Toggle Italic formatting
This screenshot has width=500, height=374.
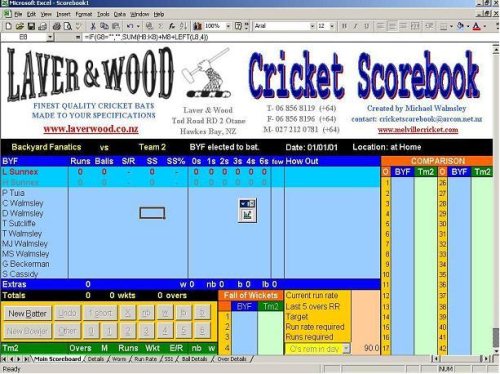356,26
